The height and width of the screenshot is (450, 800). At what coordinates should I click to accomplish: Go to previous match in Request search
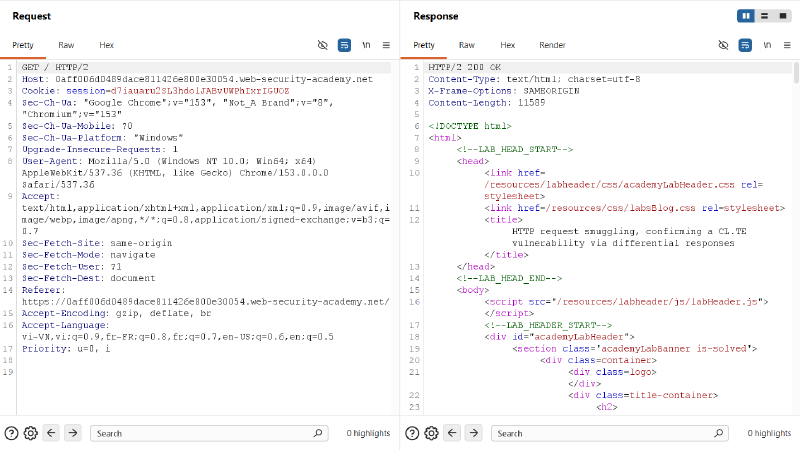point(51,433)
